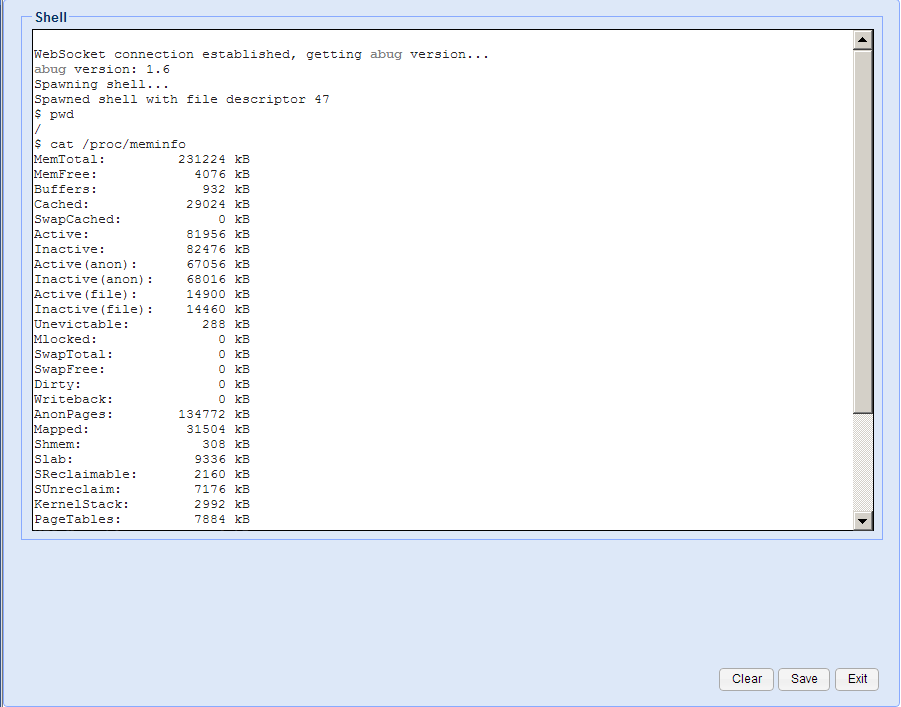Click the 'Mapped:' line
Screen dimensions: 901x707
click(142, 429)
